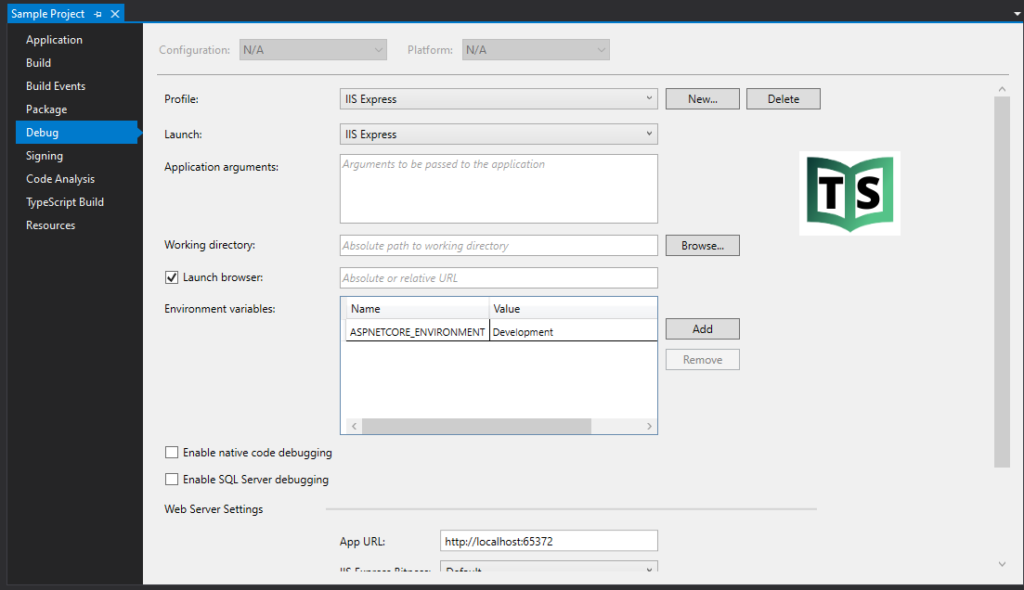
Task: Go to the TypeScript Build page
Action: [64, 202]
